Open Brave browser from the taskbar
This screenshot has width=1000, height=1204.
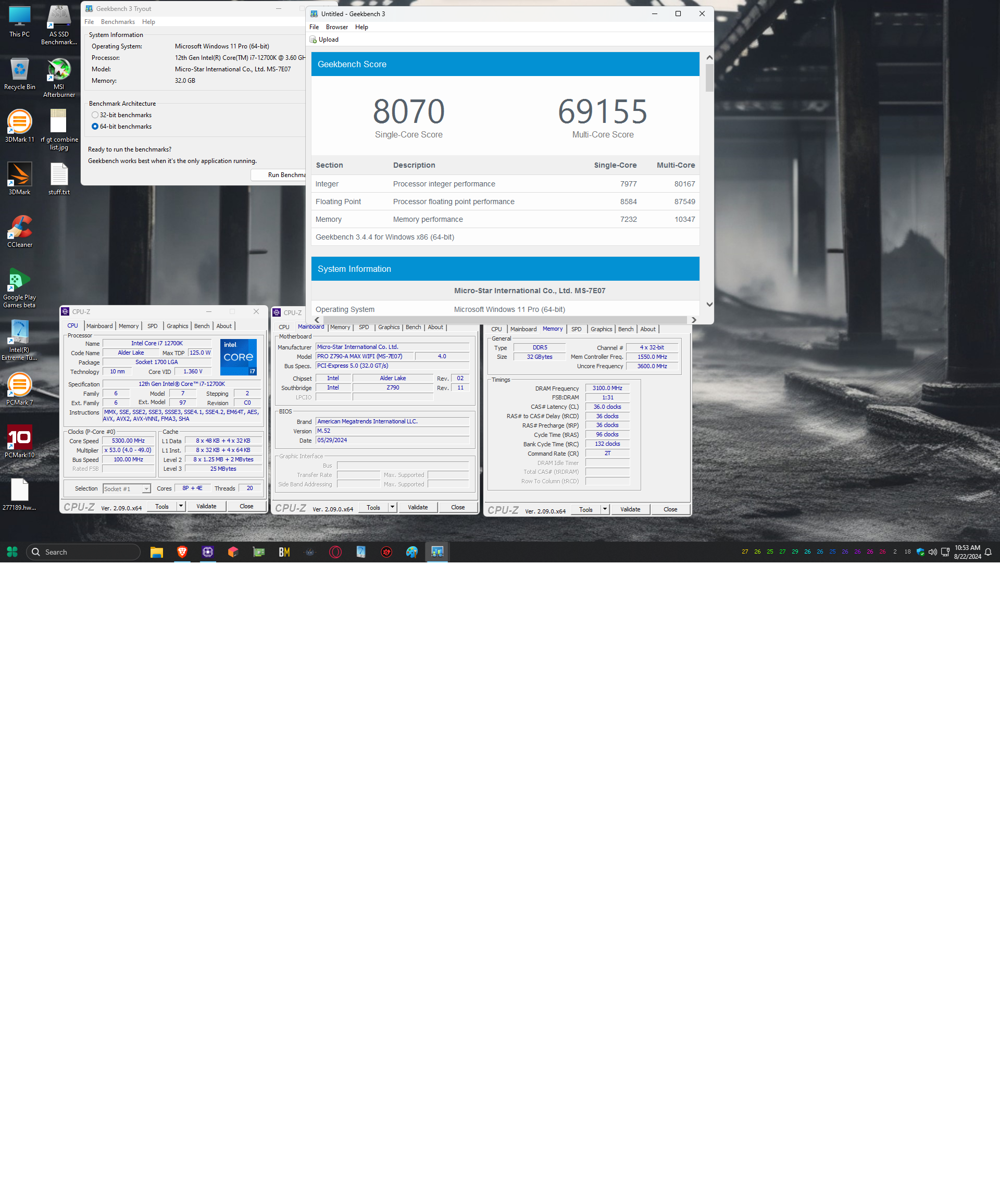182,551
